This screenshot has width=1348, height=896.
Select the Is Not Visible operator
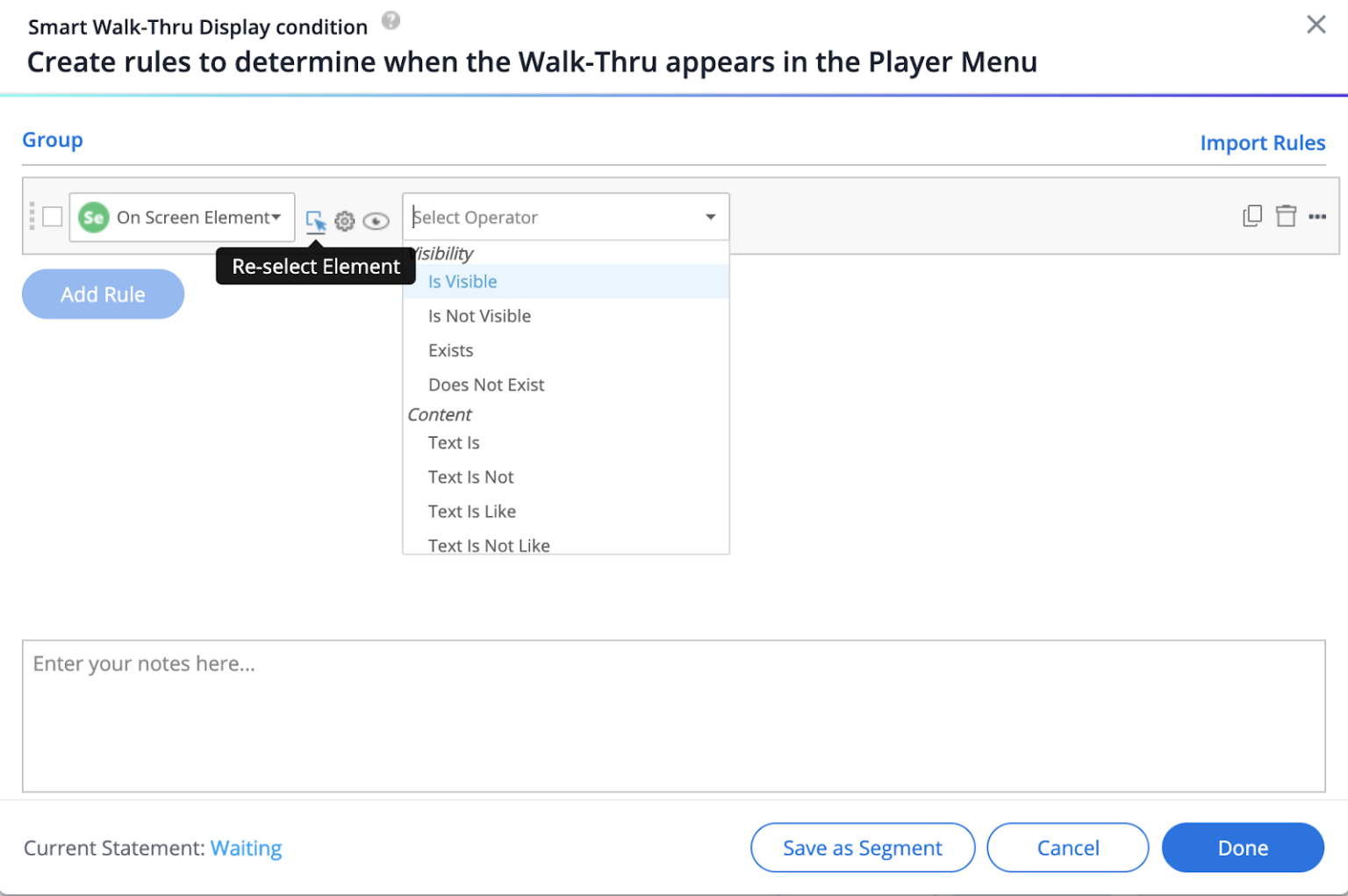click(479, 316)
